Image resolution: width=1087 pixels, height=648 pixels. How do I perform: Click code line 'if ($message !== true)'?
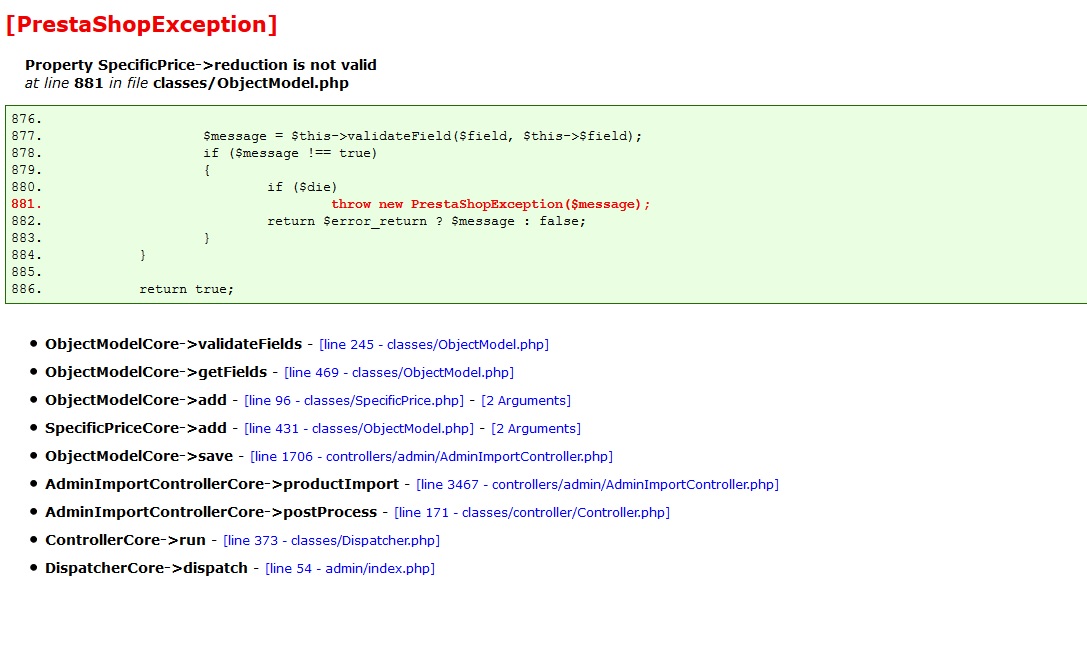[x=290, y=153]
